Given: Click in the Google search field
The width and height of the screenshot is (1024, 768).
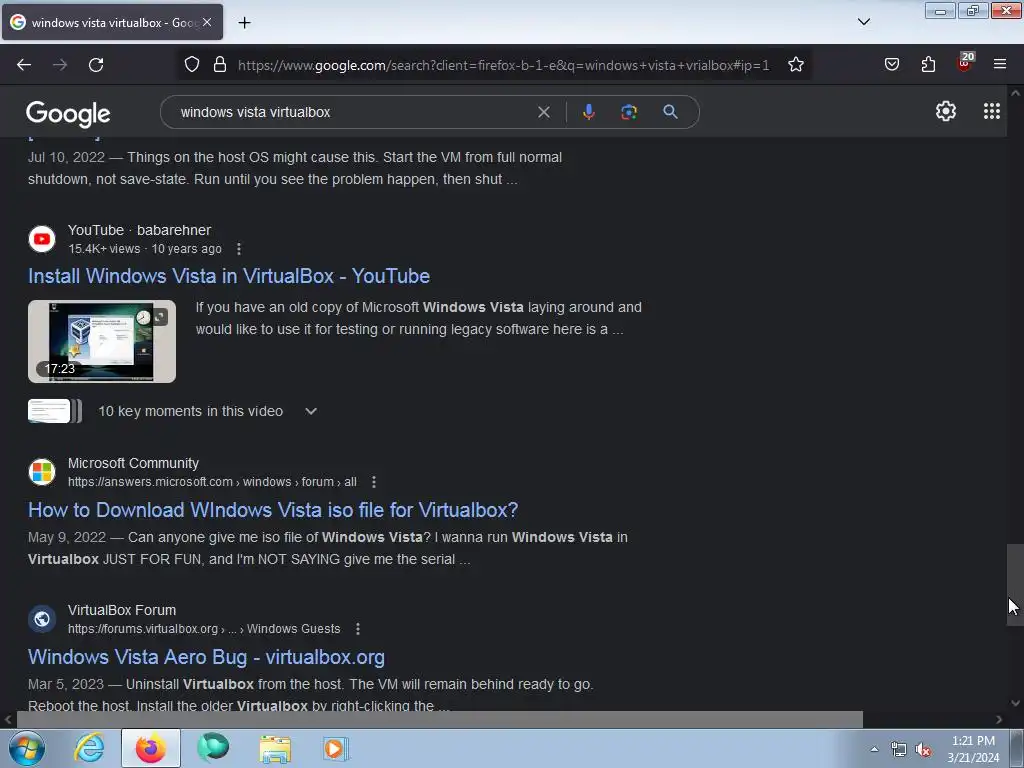Looking at the screenshot, I should click(353, 112).
